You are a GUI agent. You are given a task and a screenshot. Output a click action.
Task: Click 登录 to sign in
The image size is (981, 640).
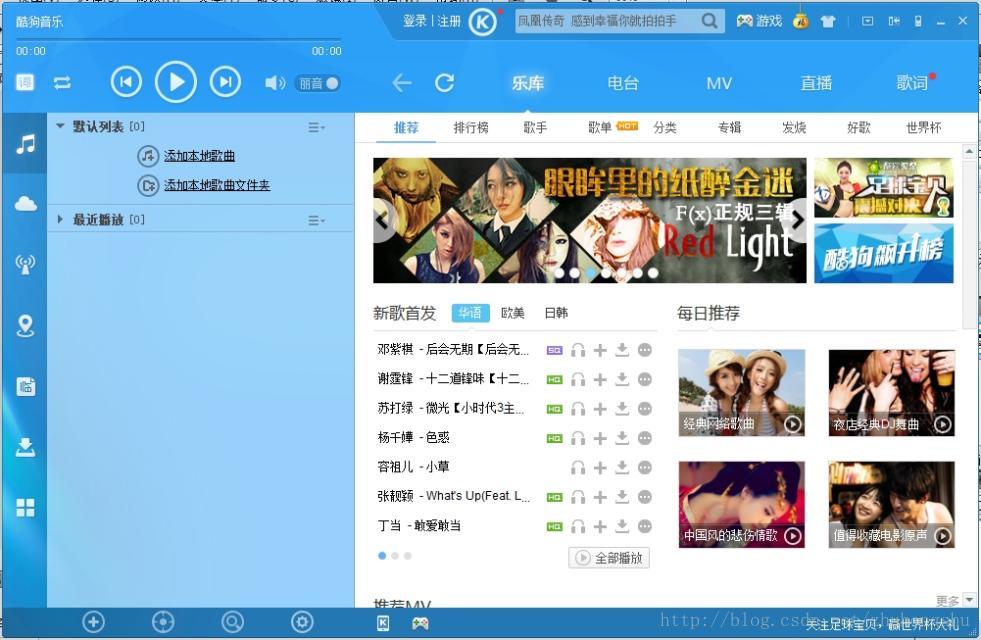point(414,21)
